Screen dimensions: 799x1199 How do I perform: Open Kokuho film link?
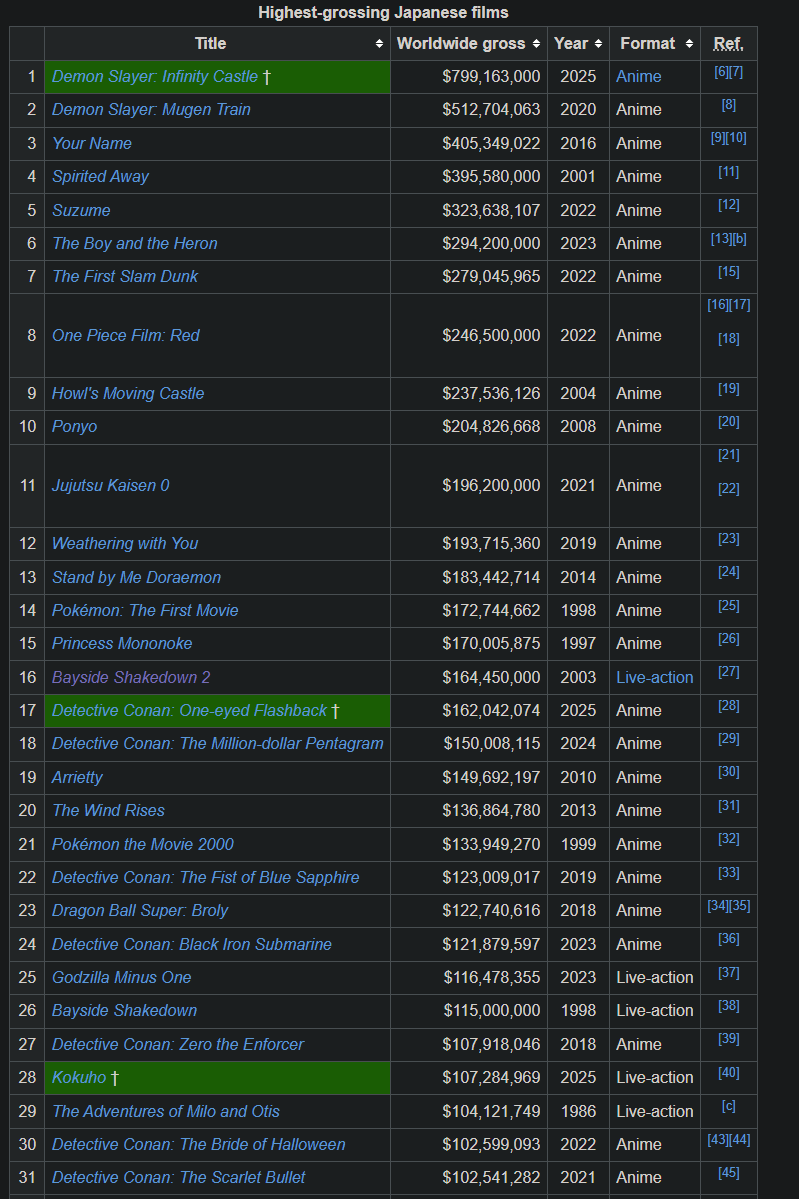[80, 1077]
